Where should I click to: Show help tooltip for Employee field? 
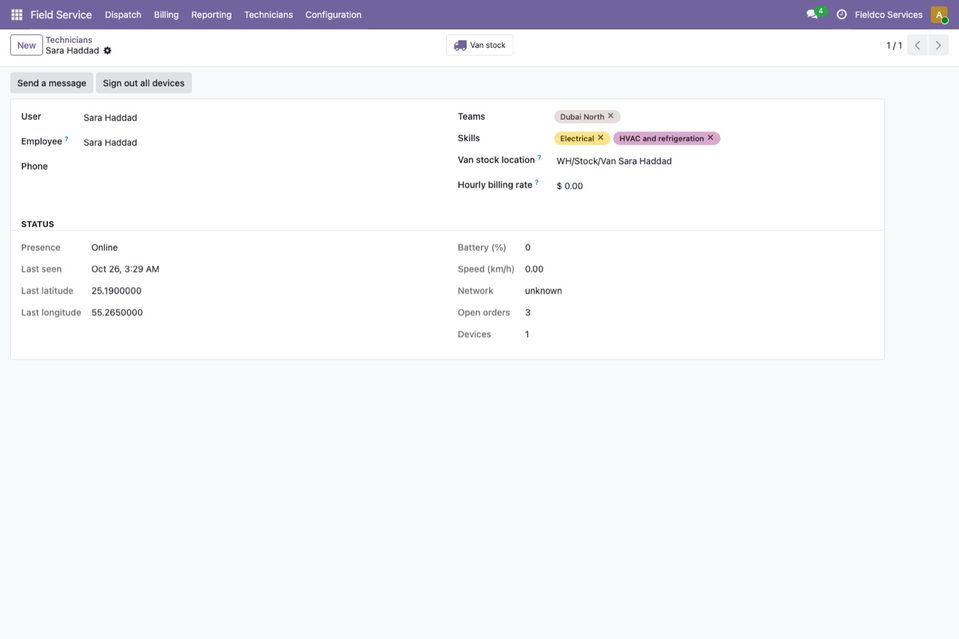(x=67, y=139)
